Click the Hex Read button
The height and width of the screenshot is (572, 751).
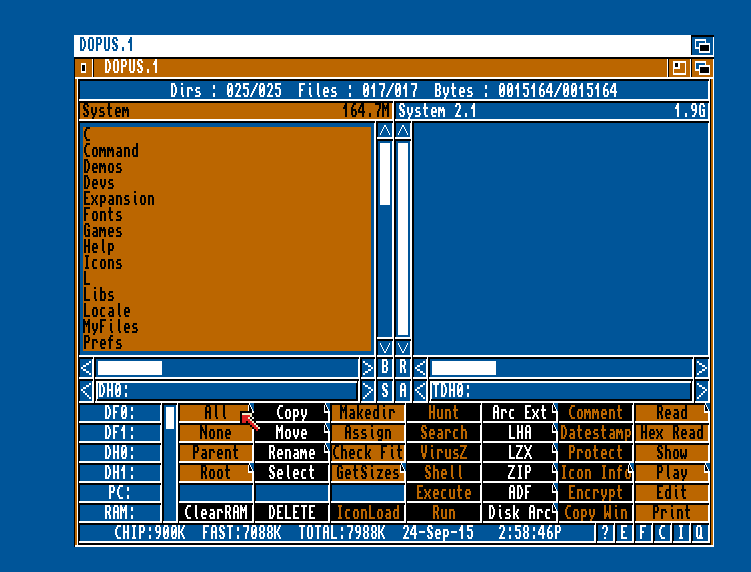tap(671, 433)
